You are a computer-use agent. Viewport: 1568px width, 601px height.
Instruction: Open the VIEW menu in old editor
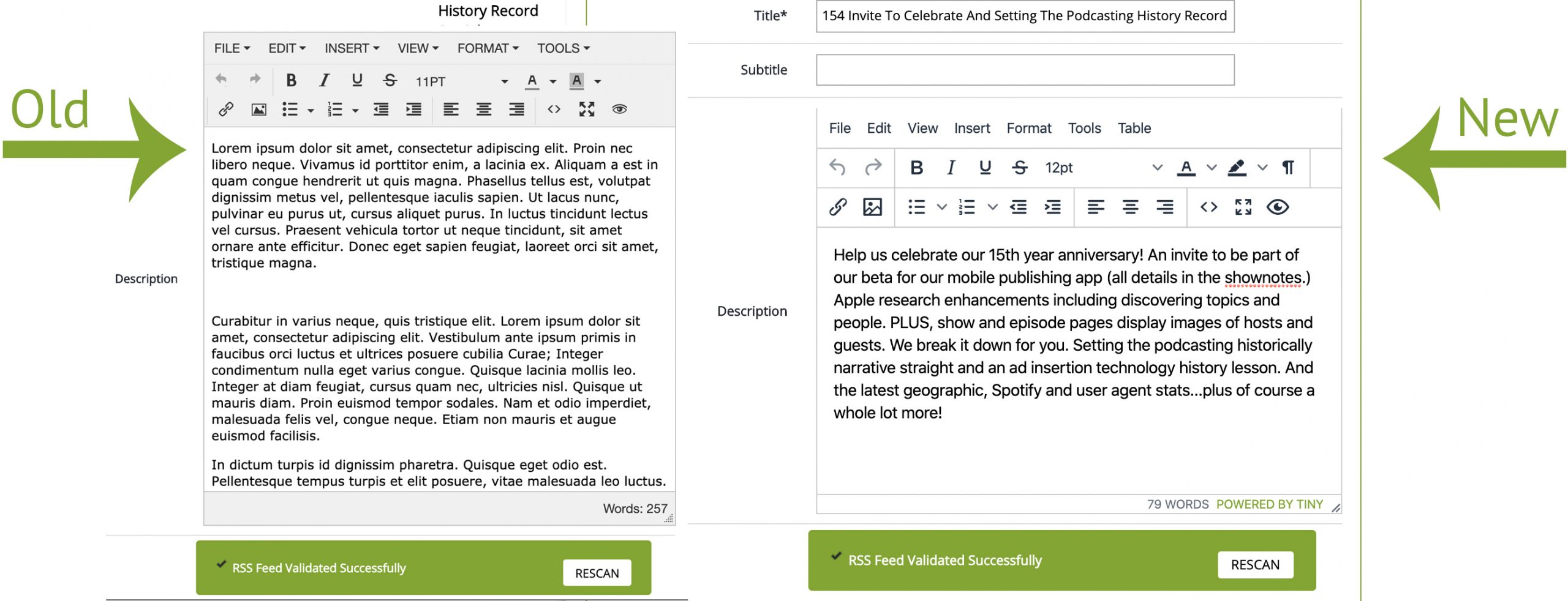coord(418,48)
